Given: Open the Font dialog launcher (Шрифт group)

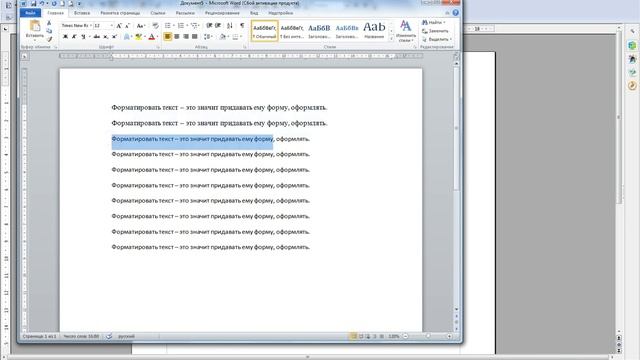Looking at the screenshot, I should (158, 47).
